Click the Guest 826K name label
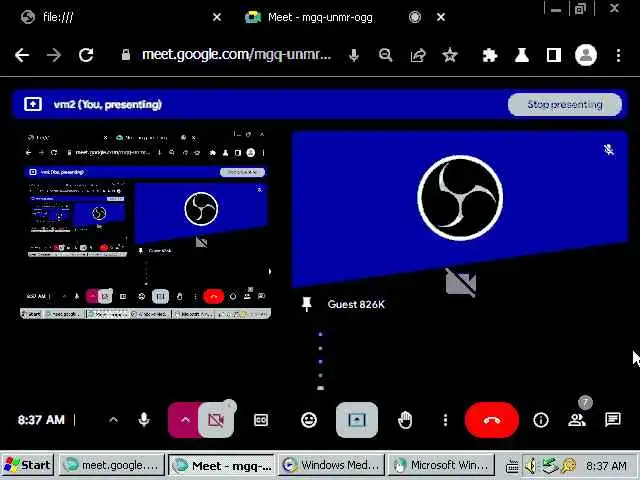The height and width of the screenshot is (480, 640). tap(356, 304)
